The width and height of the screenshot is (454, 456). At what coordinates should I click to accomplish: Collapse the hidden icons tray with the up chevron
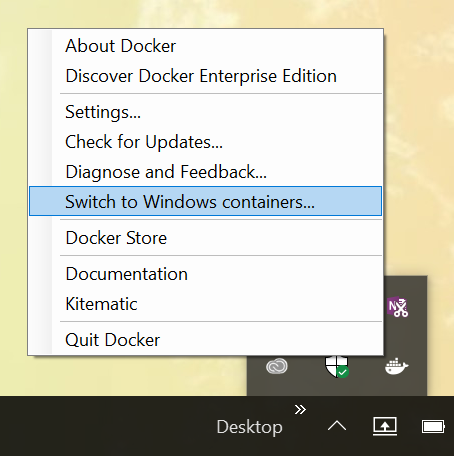[337, 426]
